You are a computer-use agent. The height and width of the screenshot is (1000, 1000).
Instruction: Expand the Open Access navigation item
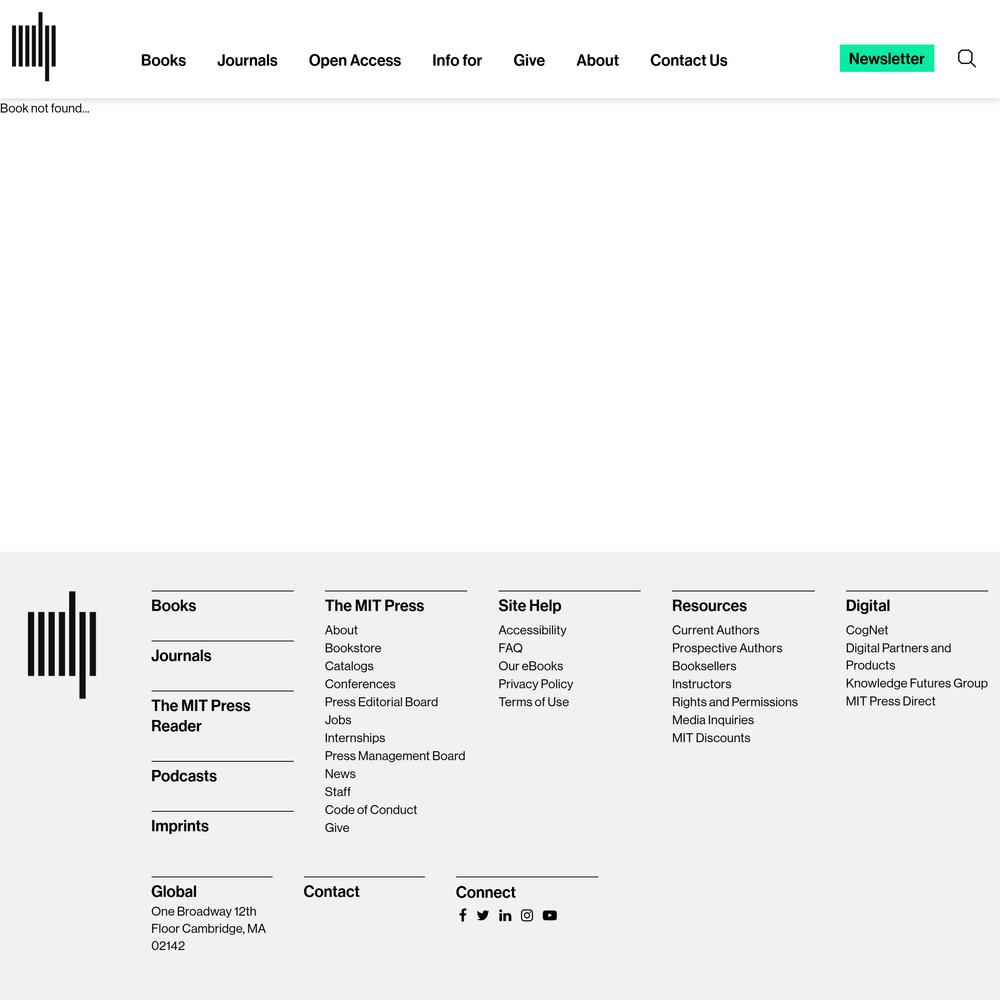click(354, 60)
